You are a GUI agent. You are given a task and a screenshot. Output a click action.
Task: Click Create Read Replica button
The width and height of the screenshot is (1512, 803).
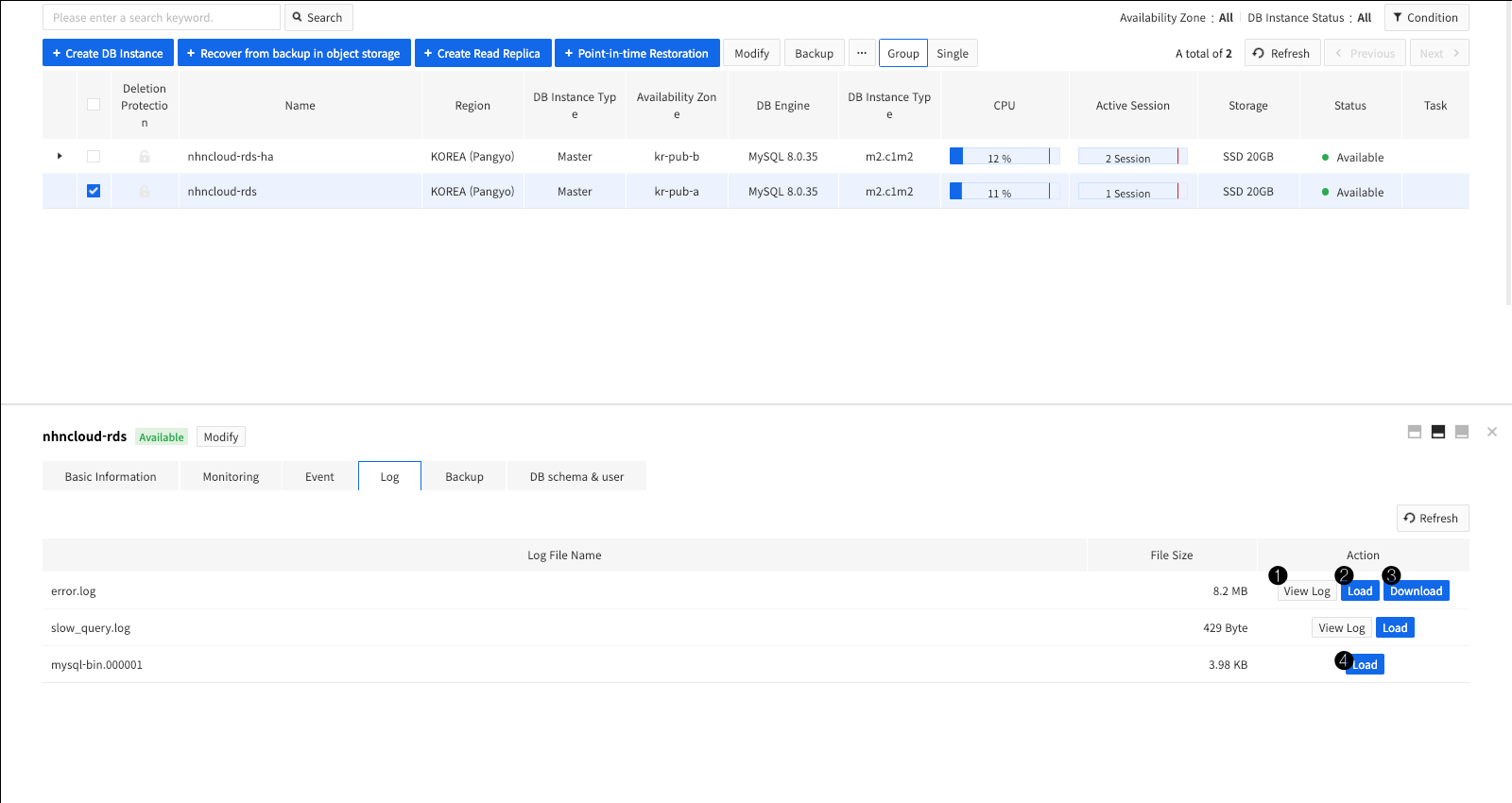(483, 53)
